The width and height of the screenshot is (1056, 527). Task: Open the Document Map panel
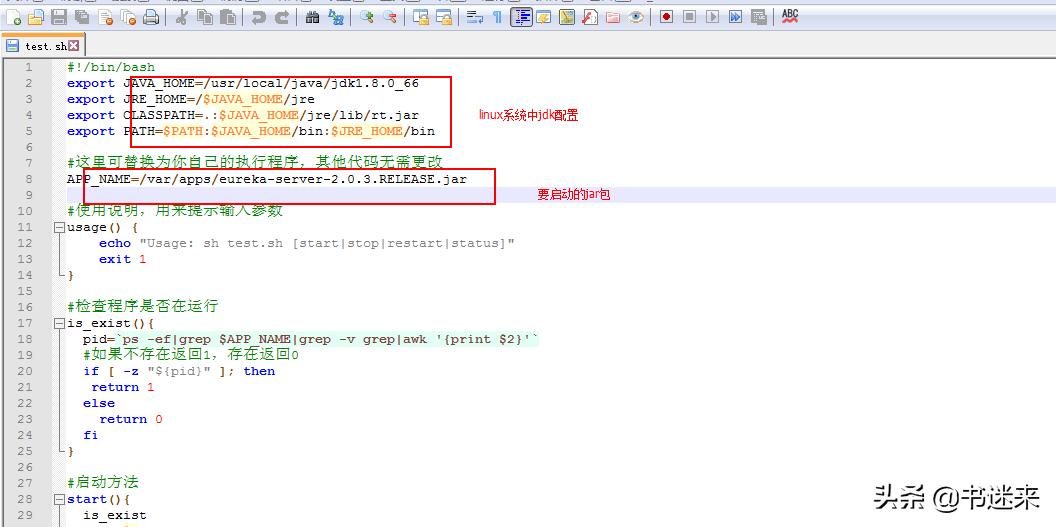pos(566,17)
